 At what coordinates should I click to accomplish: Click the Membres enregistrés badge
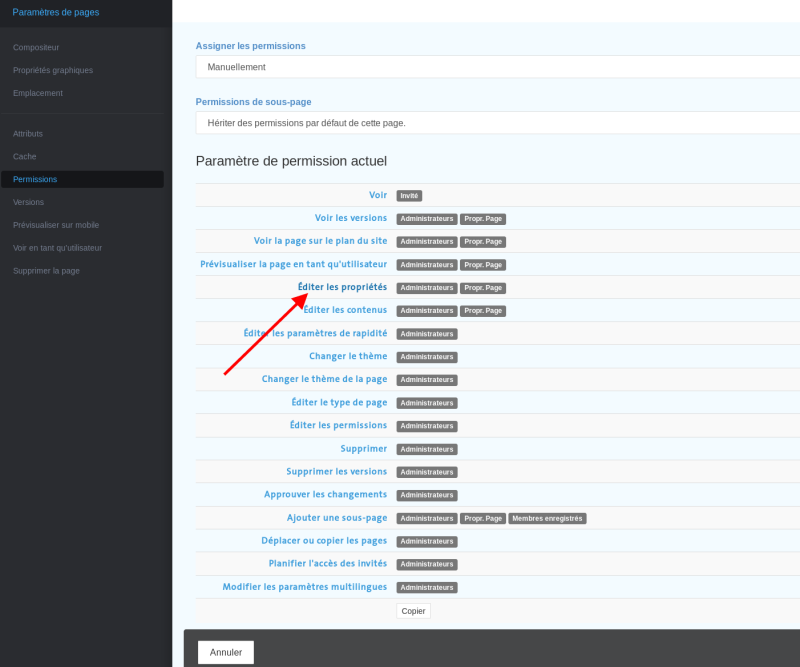[547, 518]
